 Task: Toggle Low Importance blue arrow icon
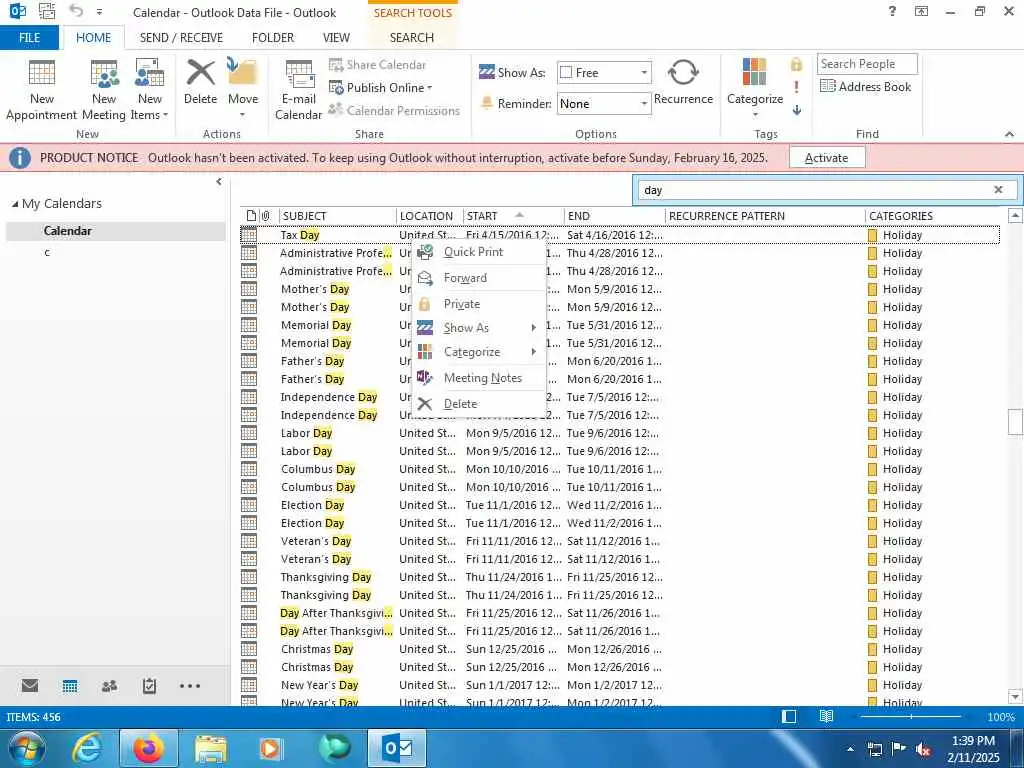point(797,110)
